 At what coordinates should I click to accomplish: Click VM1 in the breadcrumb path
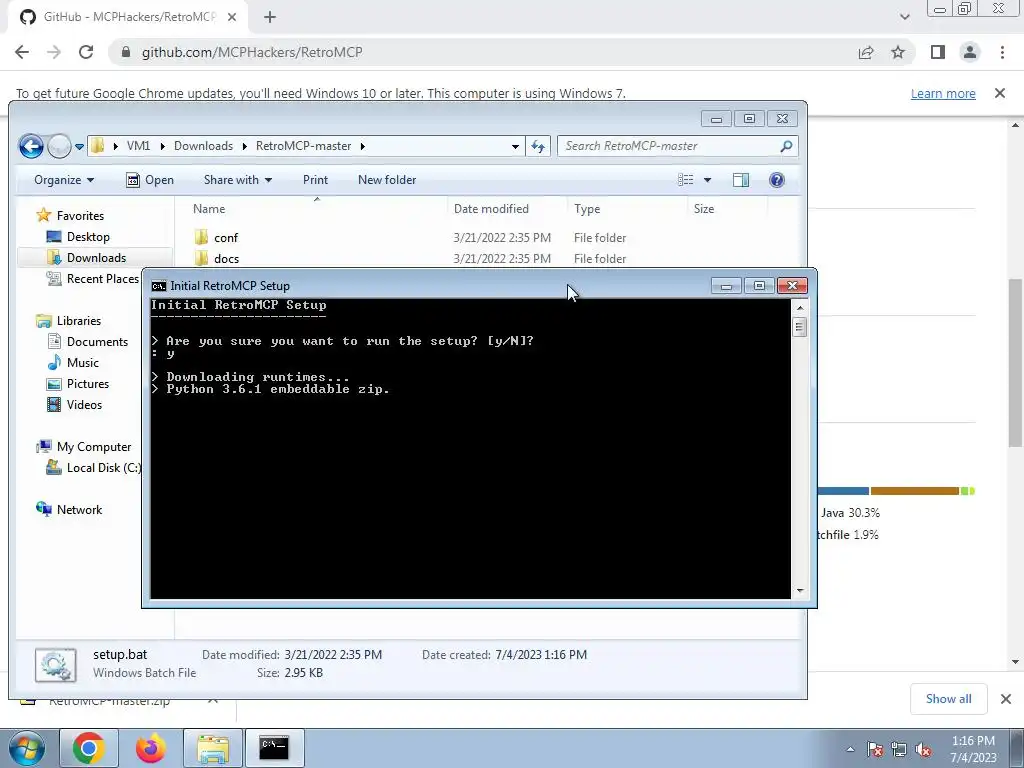(138, 146)
